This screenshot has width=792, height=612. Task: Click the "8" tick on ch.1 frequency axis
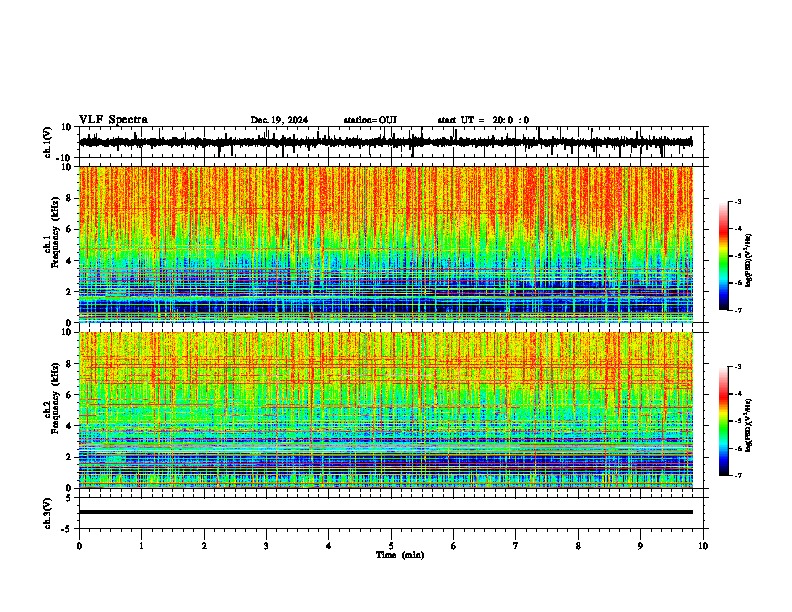tap(70, 198)
